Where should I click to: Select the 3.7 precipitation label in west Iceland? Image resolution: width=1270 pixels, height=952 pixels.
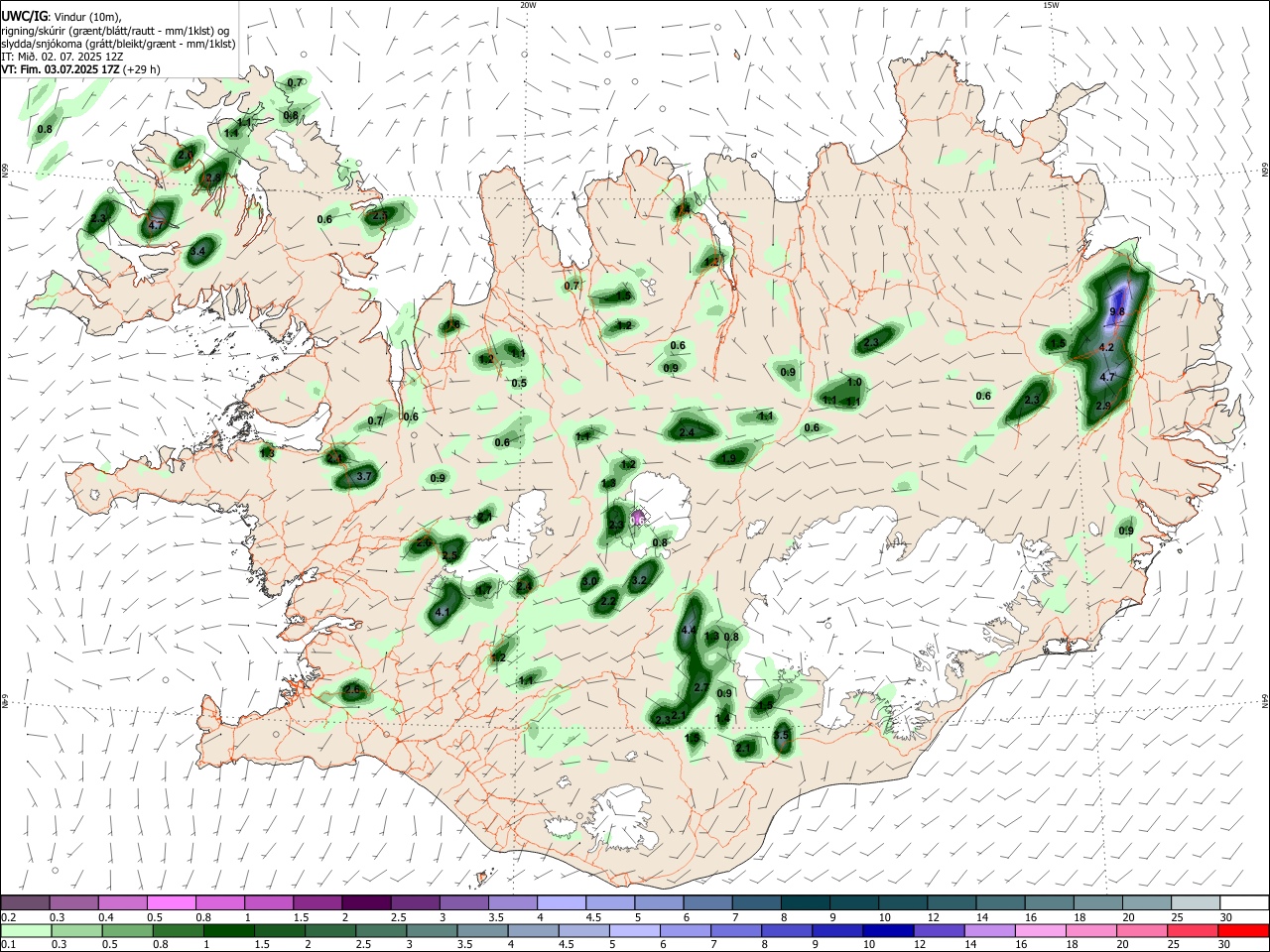[x=363, y=476]
